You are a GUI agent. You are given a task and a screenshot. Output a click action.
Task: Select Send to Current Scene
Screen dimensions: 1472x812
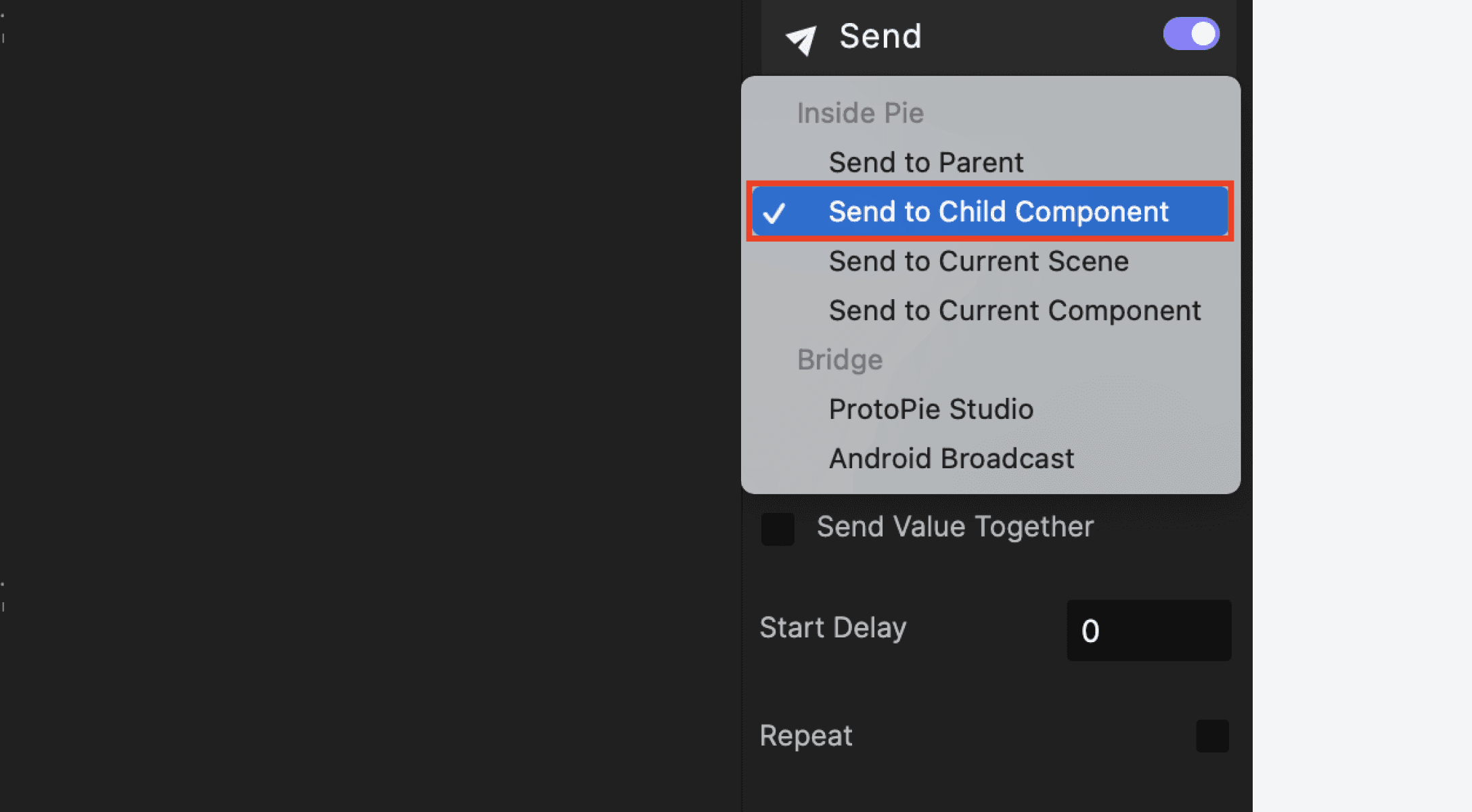coord(978,261)
